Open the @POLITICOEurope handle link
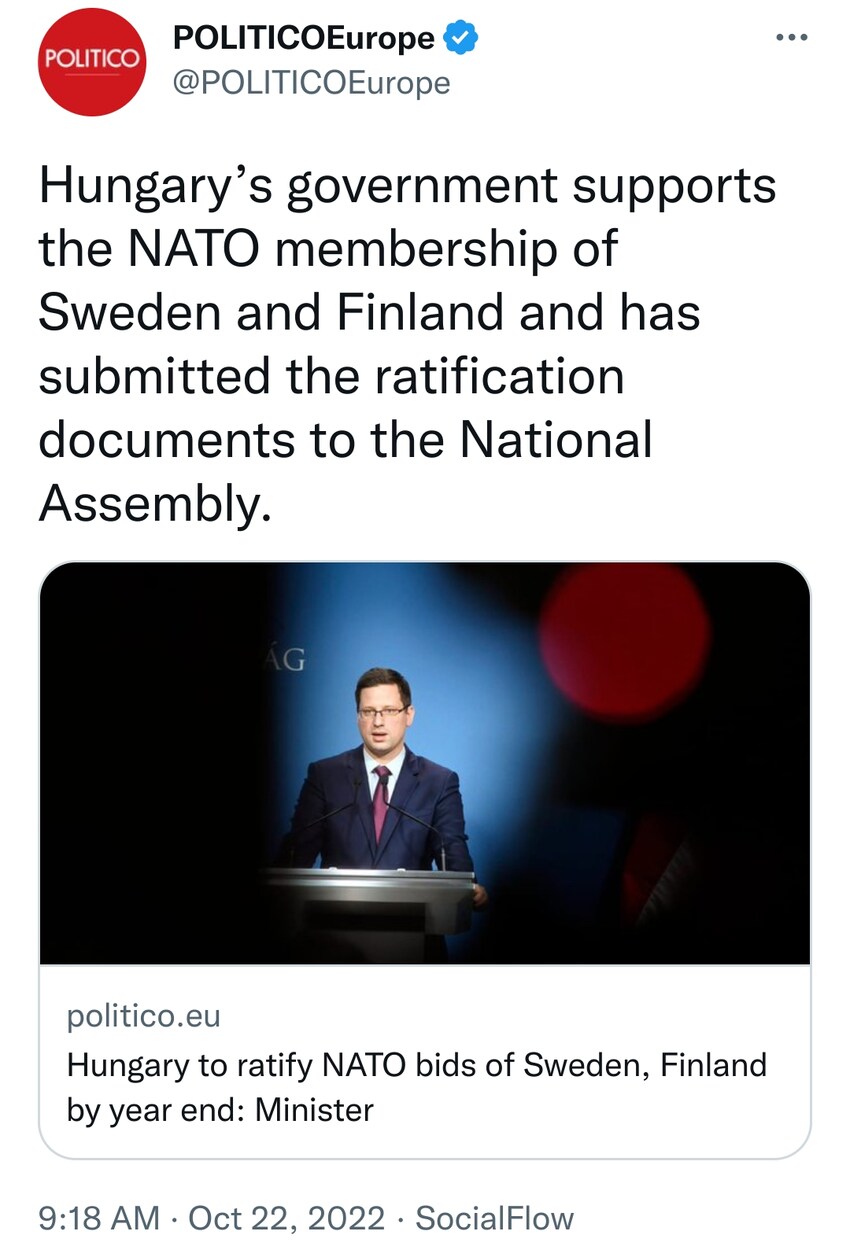 tap(311, 83)
